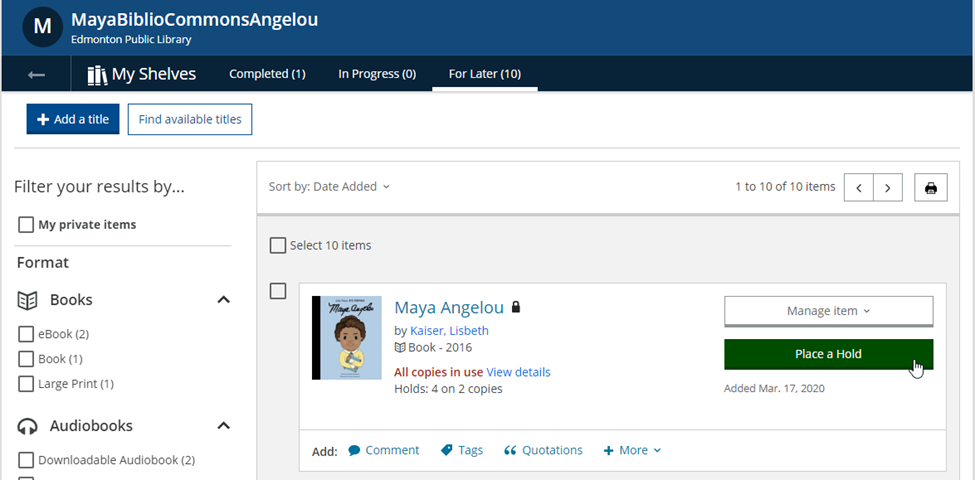This screenshot has height=480, width=975.
Task: Click the Audiobooks headphones icon
Action: point(27,426)
